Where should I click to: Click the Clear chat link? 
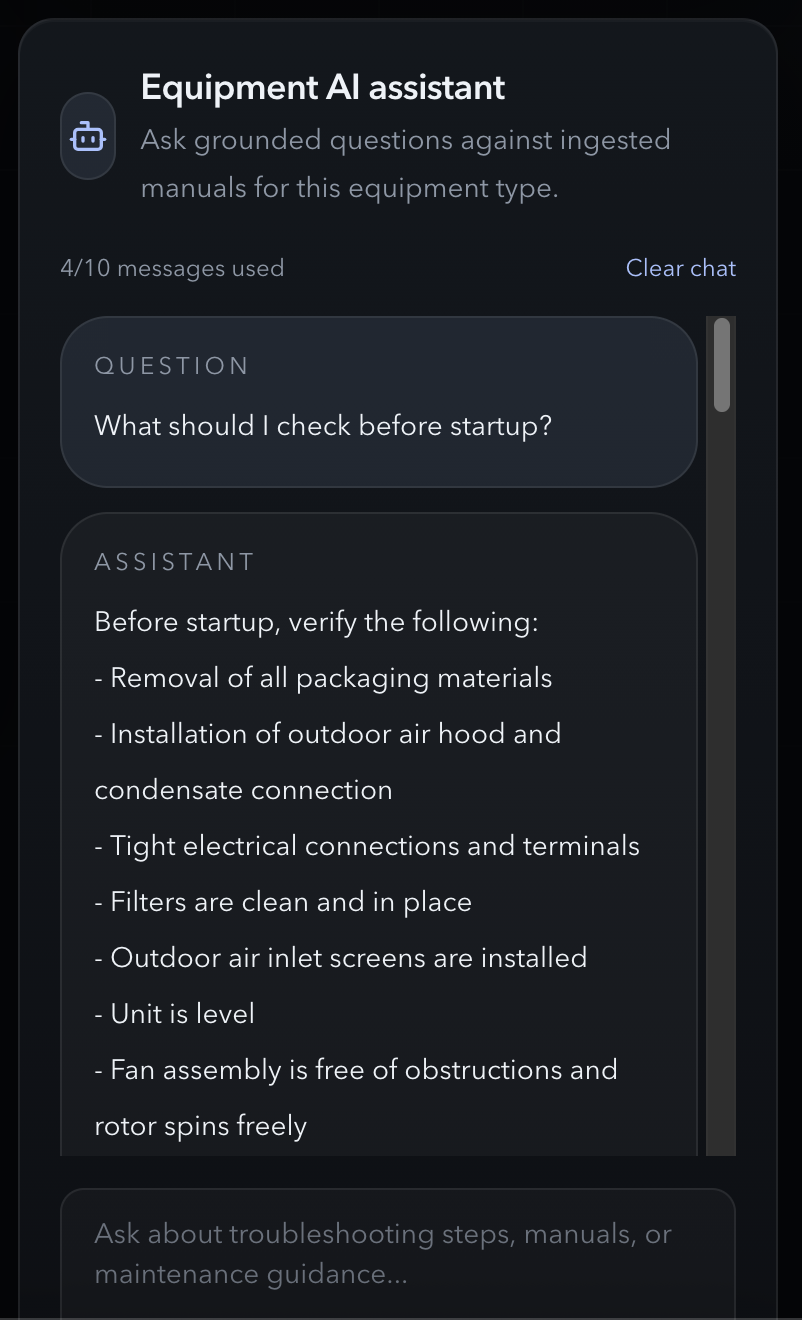tap(680, 268)
